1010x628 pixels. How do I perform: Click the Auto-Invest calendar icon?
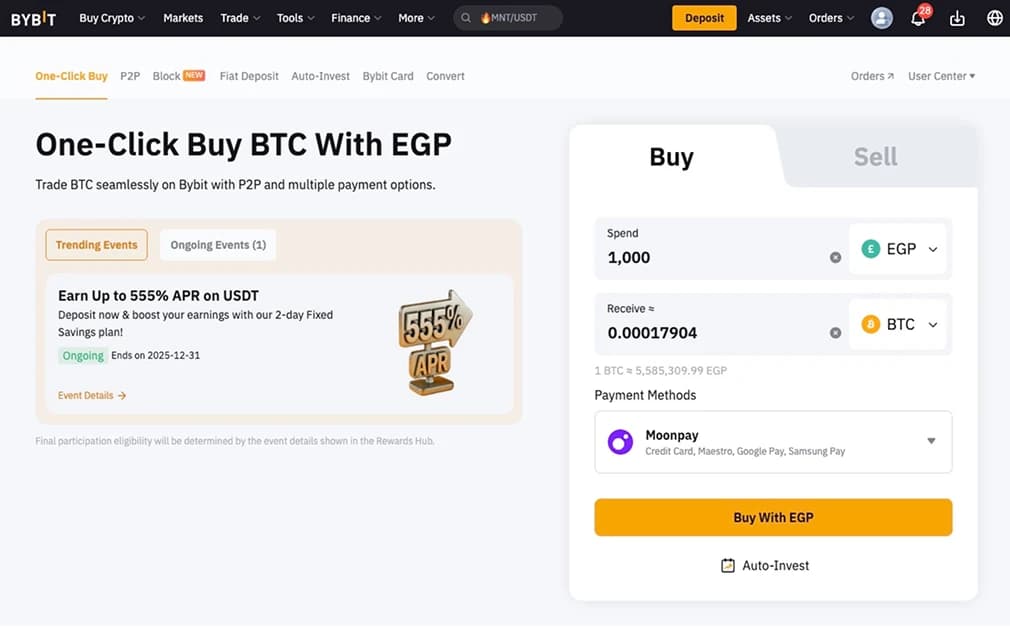(728, 566)
